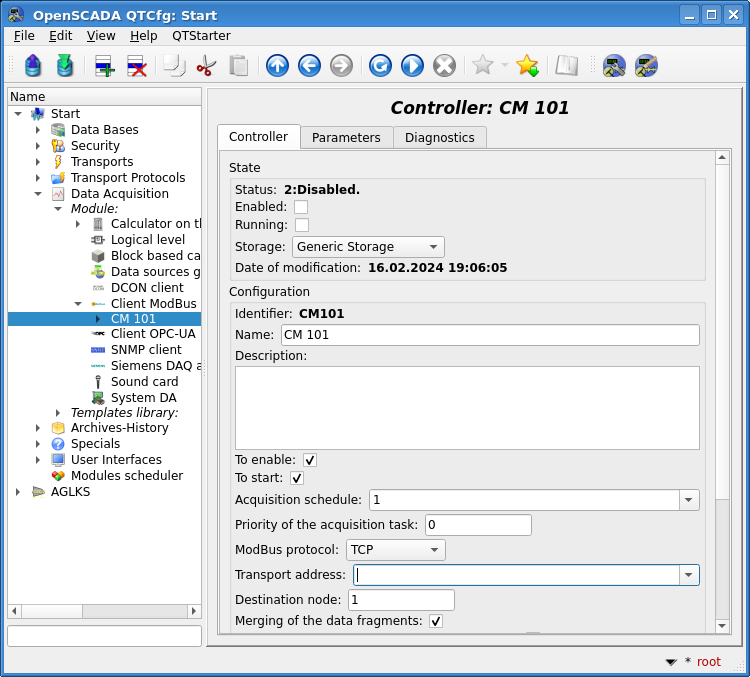Viewport: 750px width, 677px height.
Task: Click the Add item toolbar icon
Action: click(x=105, y=66)
